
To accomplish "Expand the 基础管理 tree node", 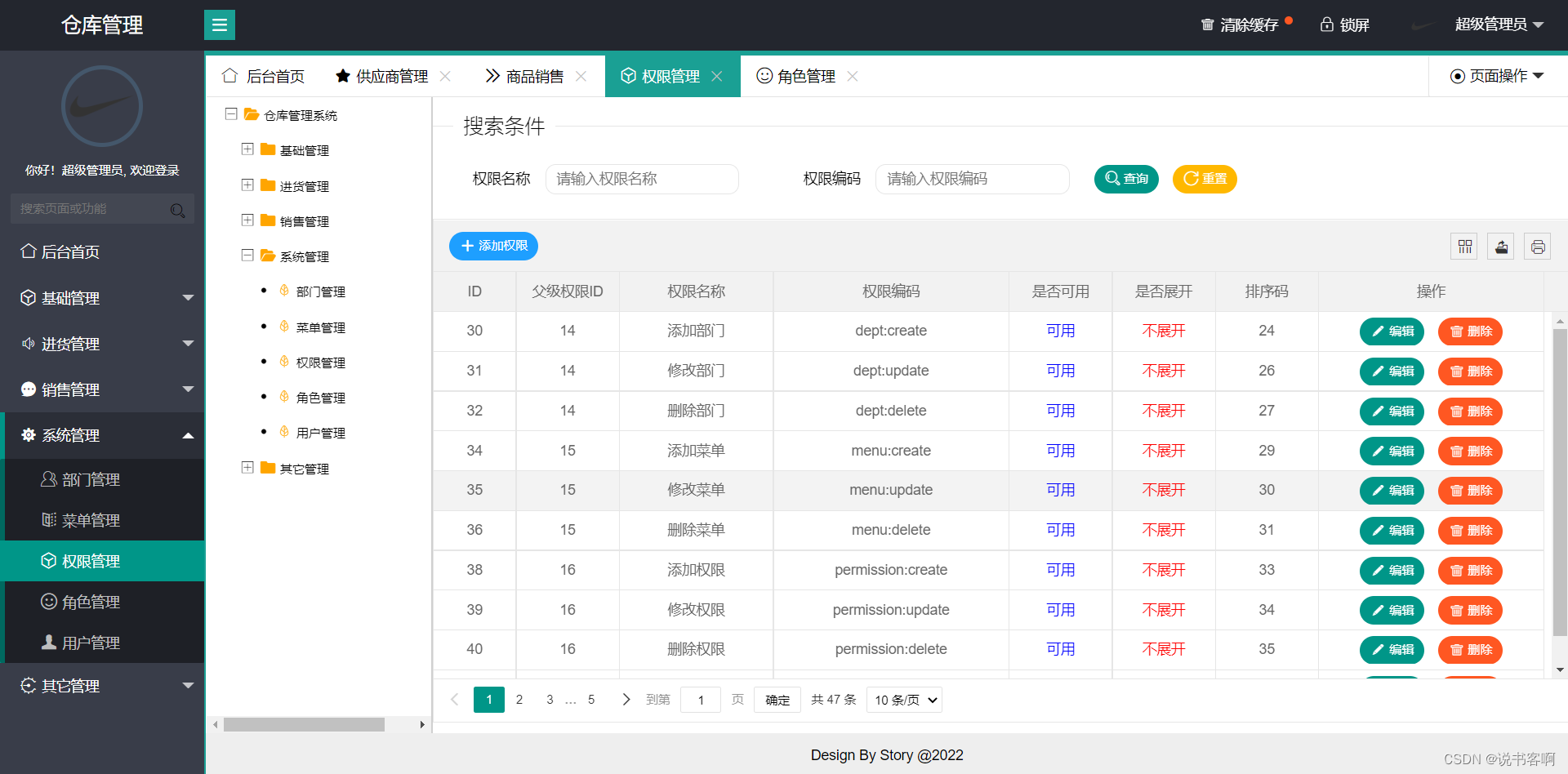I will coord(247,149).
